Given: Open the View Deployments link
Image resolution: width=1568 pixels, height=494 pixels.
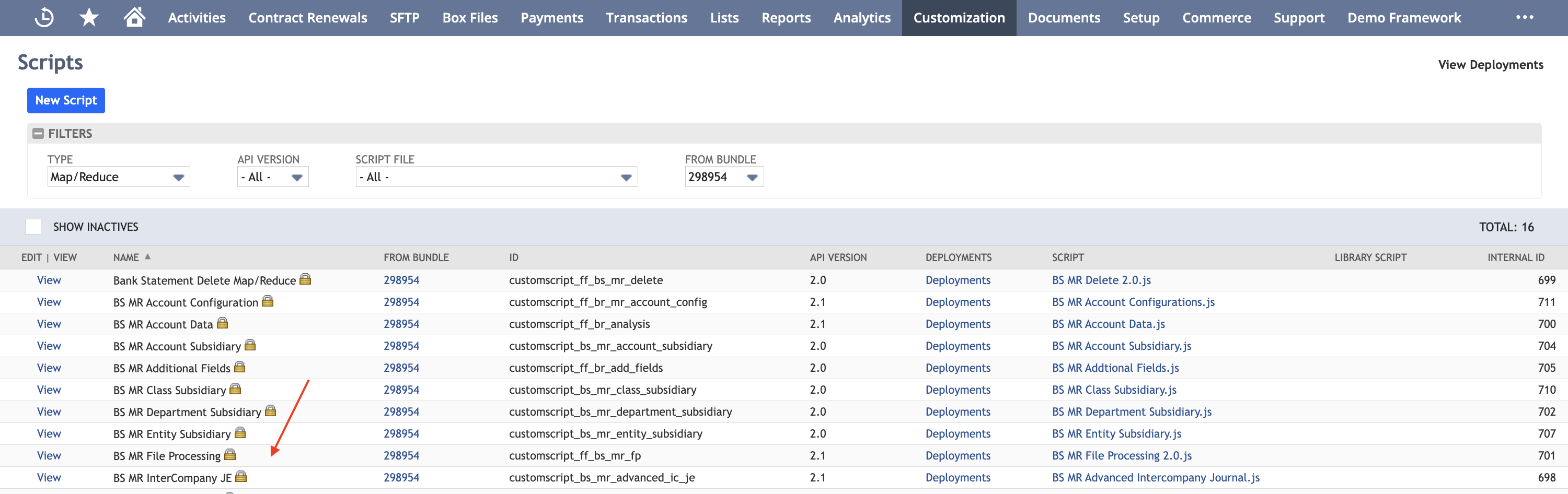Looking at the screenshot, I should point(1491,64).
